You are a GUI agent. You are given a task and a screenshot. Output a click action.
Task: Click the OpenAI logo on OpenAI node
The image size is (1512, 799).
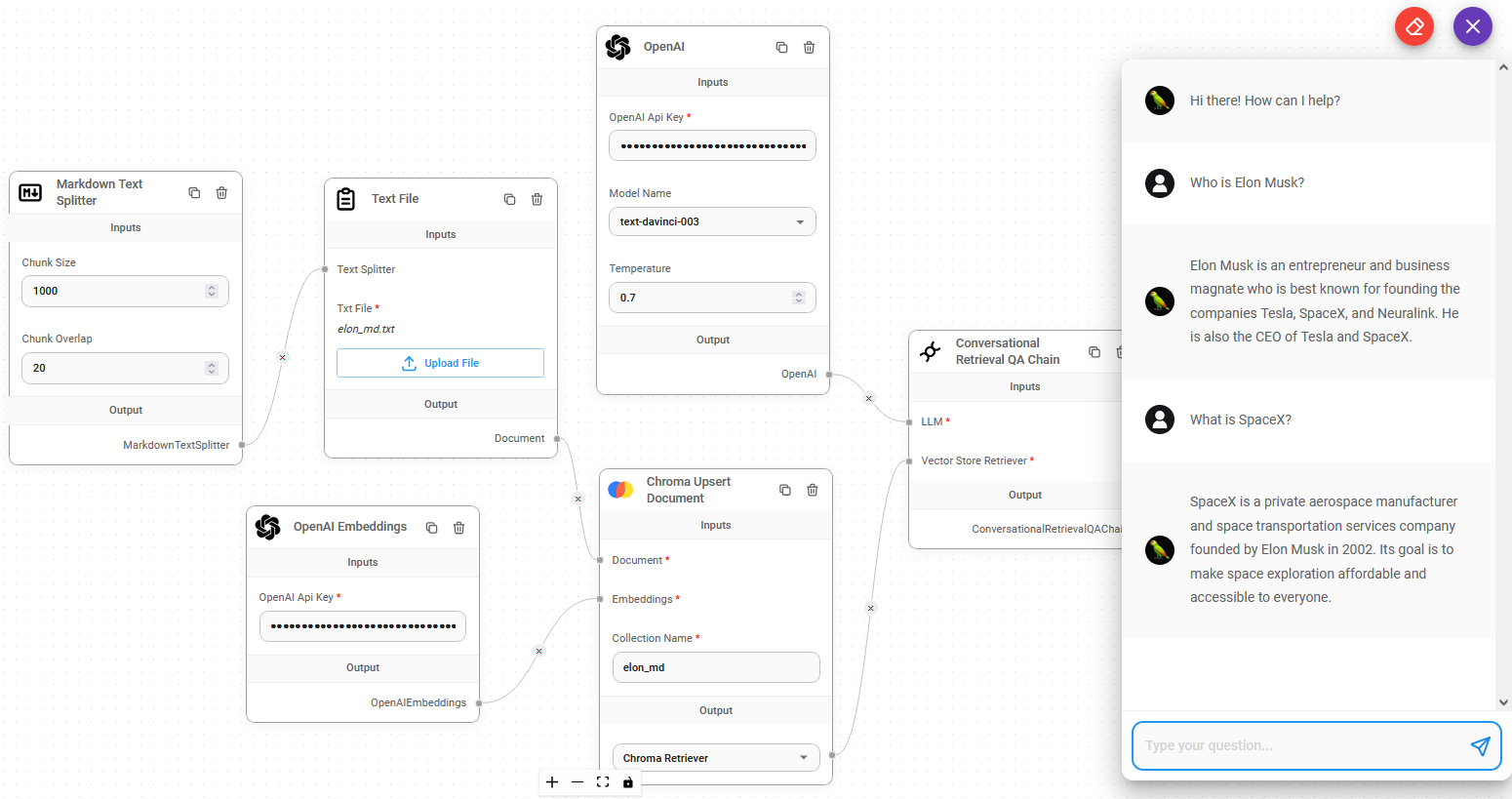(x=618, y=47)
